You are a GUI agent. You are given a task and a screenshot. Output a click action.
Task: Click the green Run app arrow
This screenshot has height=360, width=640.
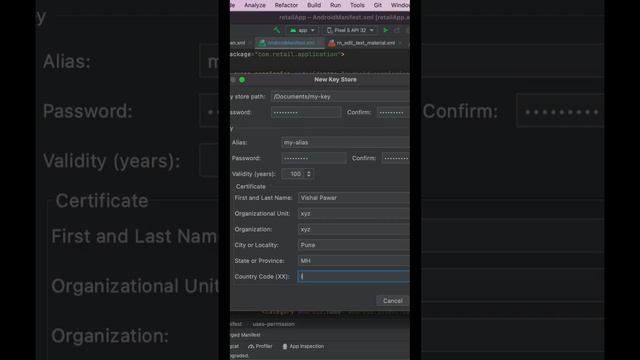coord(386,30)
